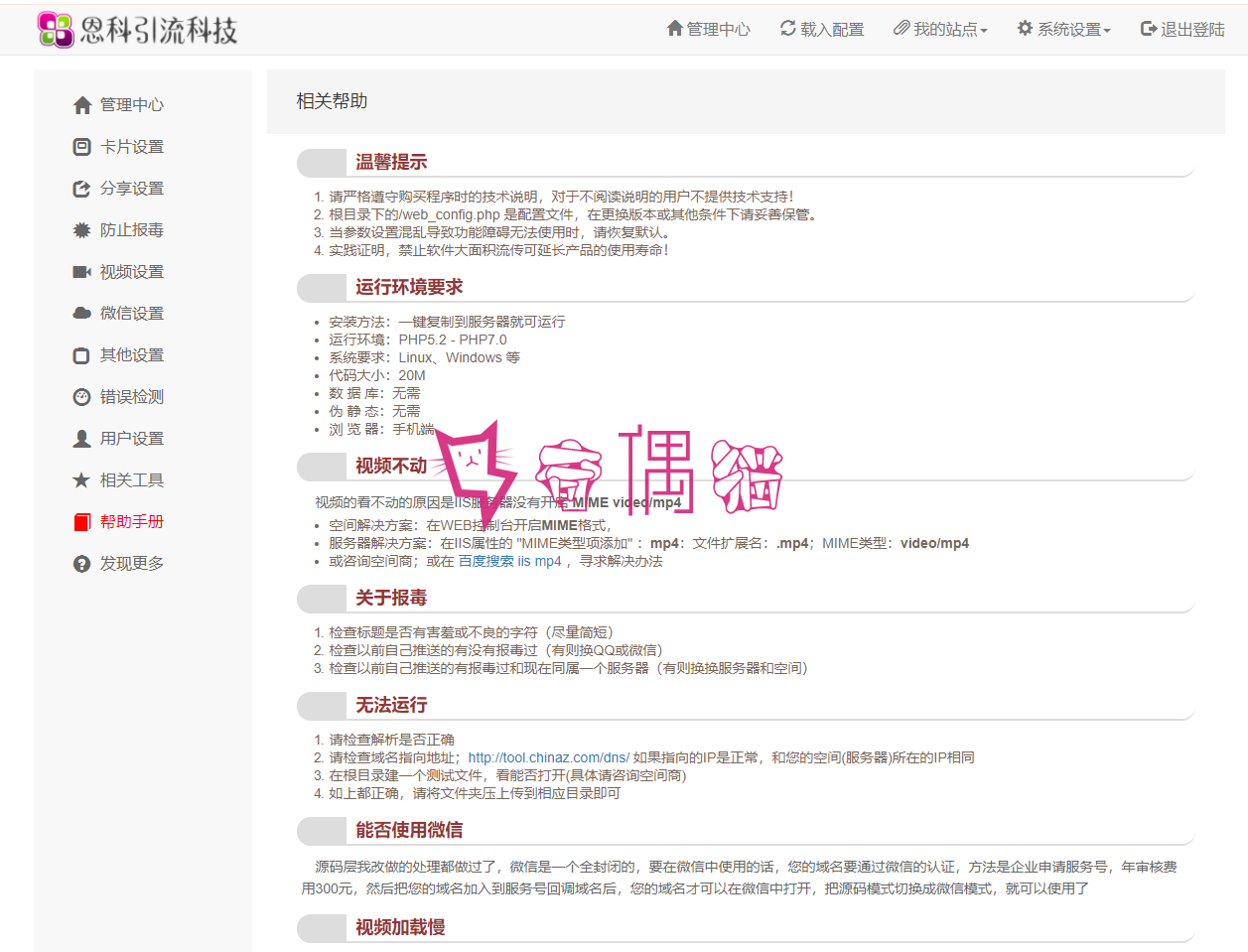Click the line 检查标题是否有害羞或不良的字符
The image size is (1248, 952).
point(471,633)
